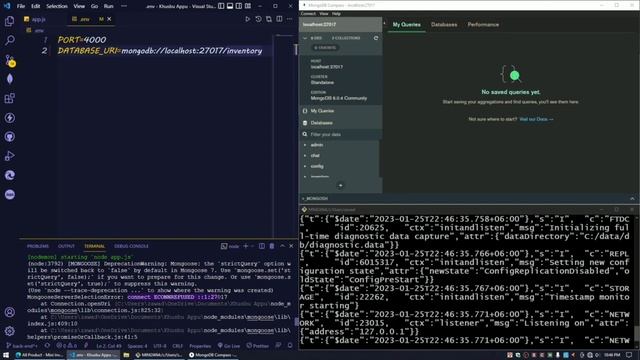Expand the admin database
This screenshot has width=640, height=360.
305,145
